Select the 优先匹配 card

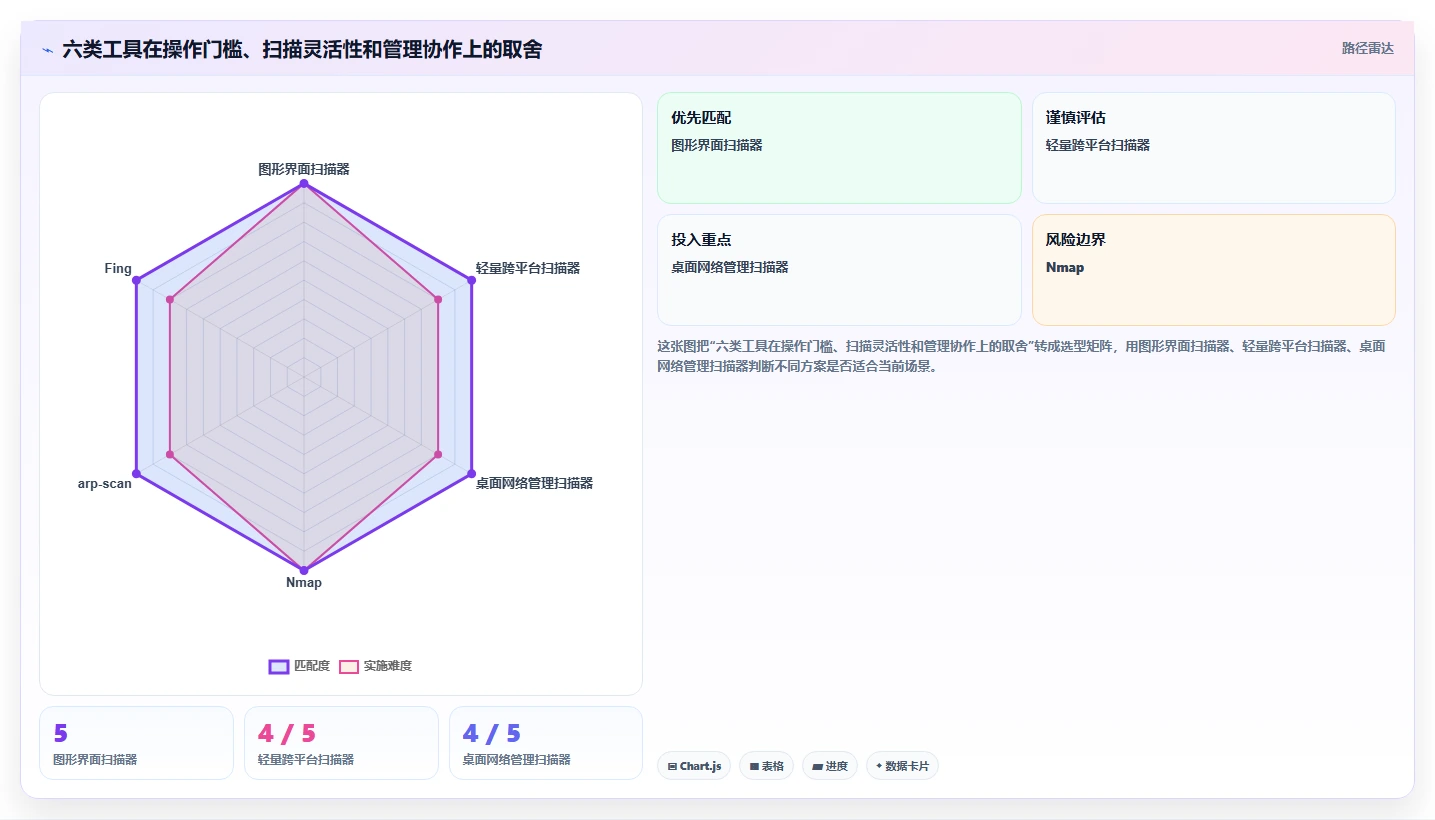pyautogui.click(x=839, y=148)
